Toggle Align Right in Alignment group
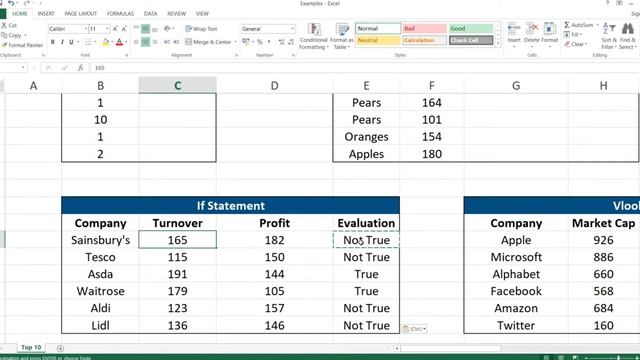 coord(155,42)
